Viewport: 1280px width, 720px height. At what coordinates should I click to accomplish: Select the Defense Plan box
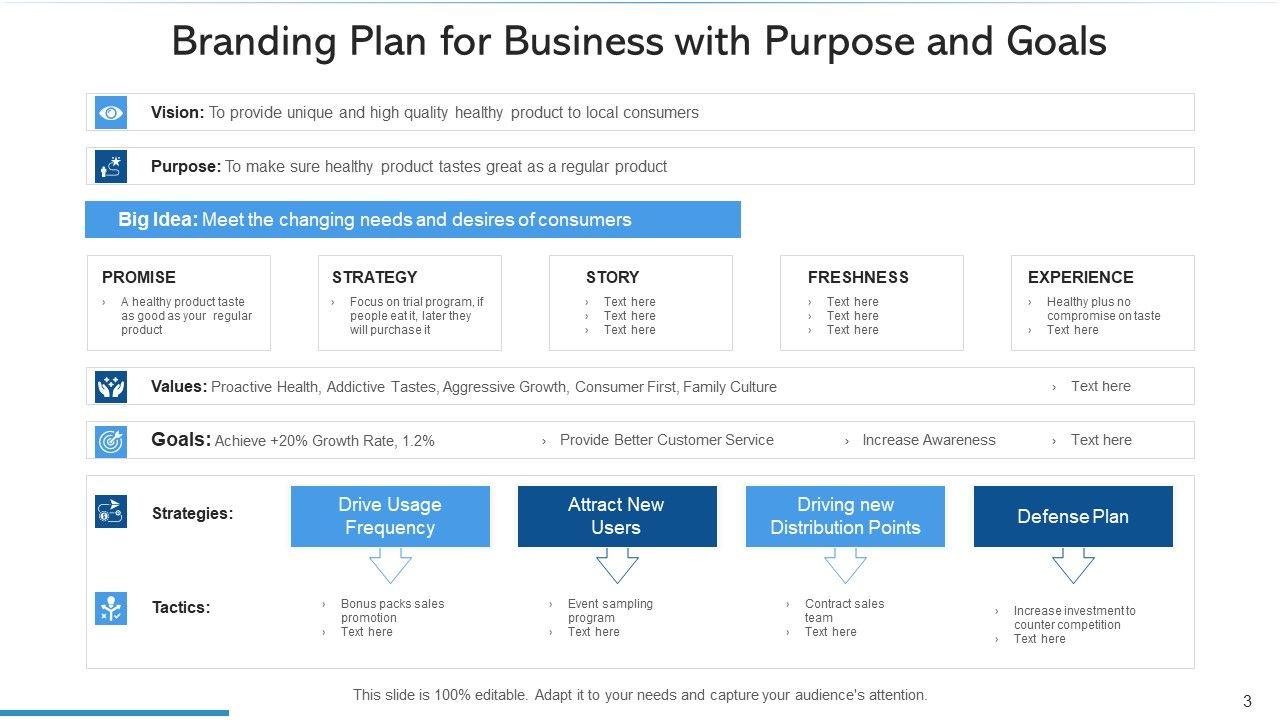click(x=1073, y=516)
